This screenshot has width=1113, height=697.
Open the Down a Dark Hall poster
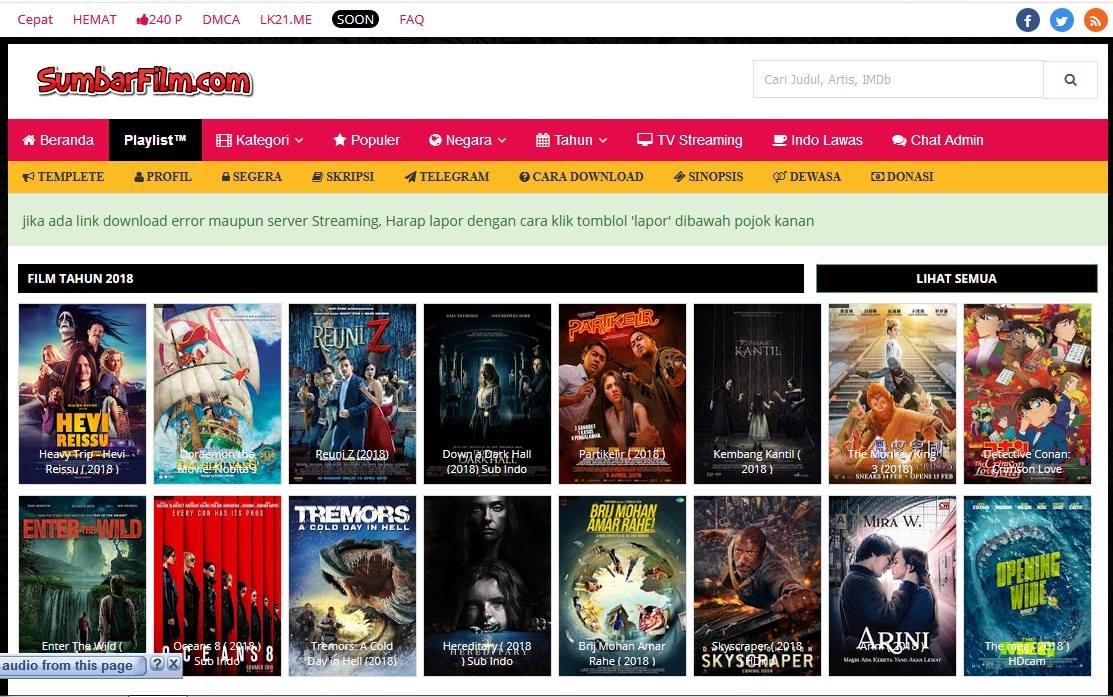[487, 394]
